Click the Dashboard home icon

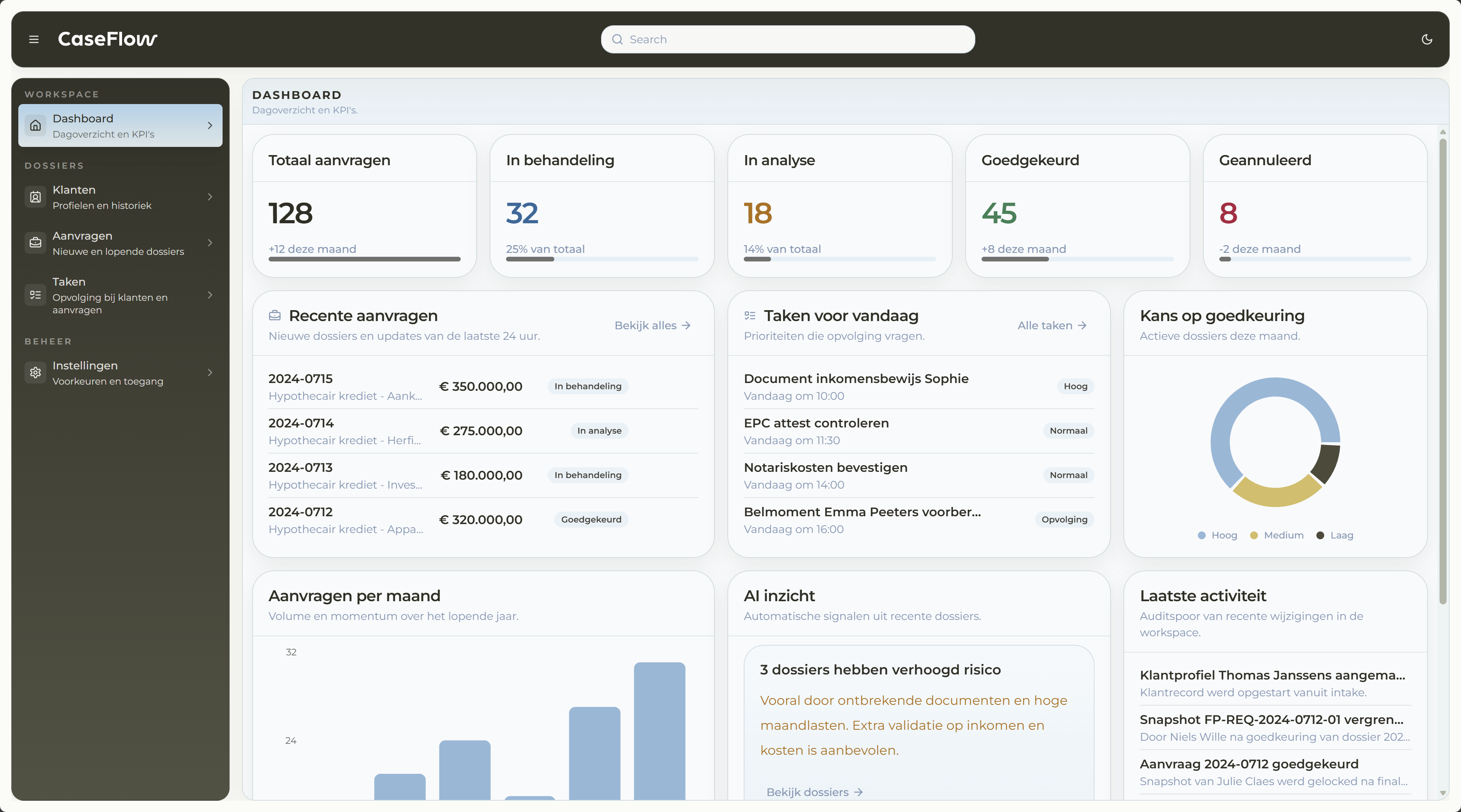click(x=35, y=125)
